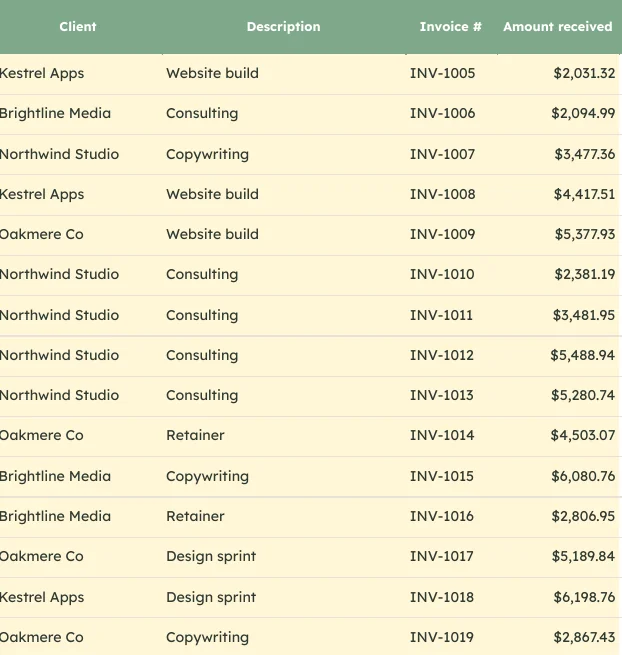The image size is (622, 655).
Task: Select invoice number INV-1013
Action: (442, 395)
